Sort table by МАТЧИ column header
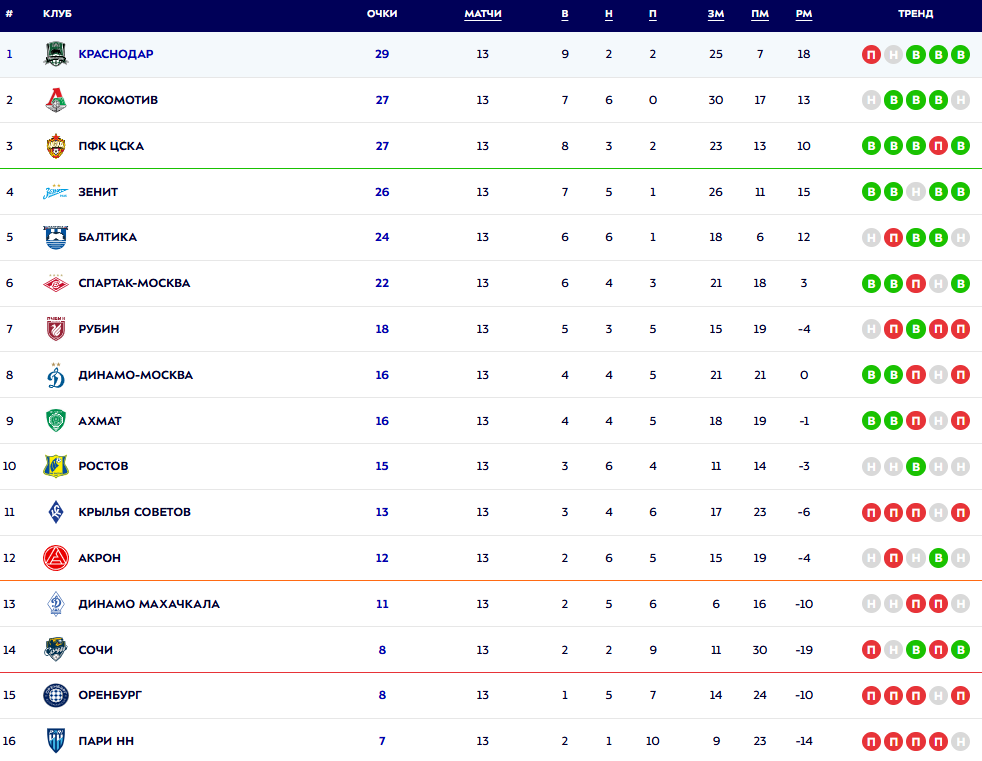Image resolution: width=982 pixels, height=761 pixels. tap(483, 14)
